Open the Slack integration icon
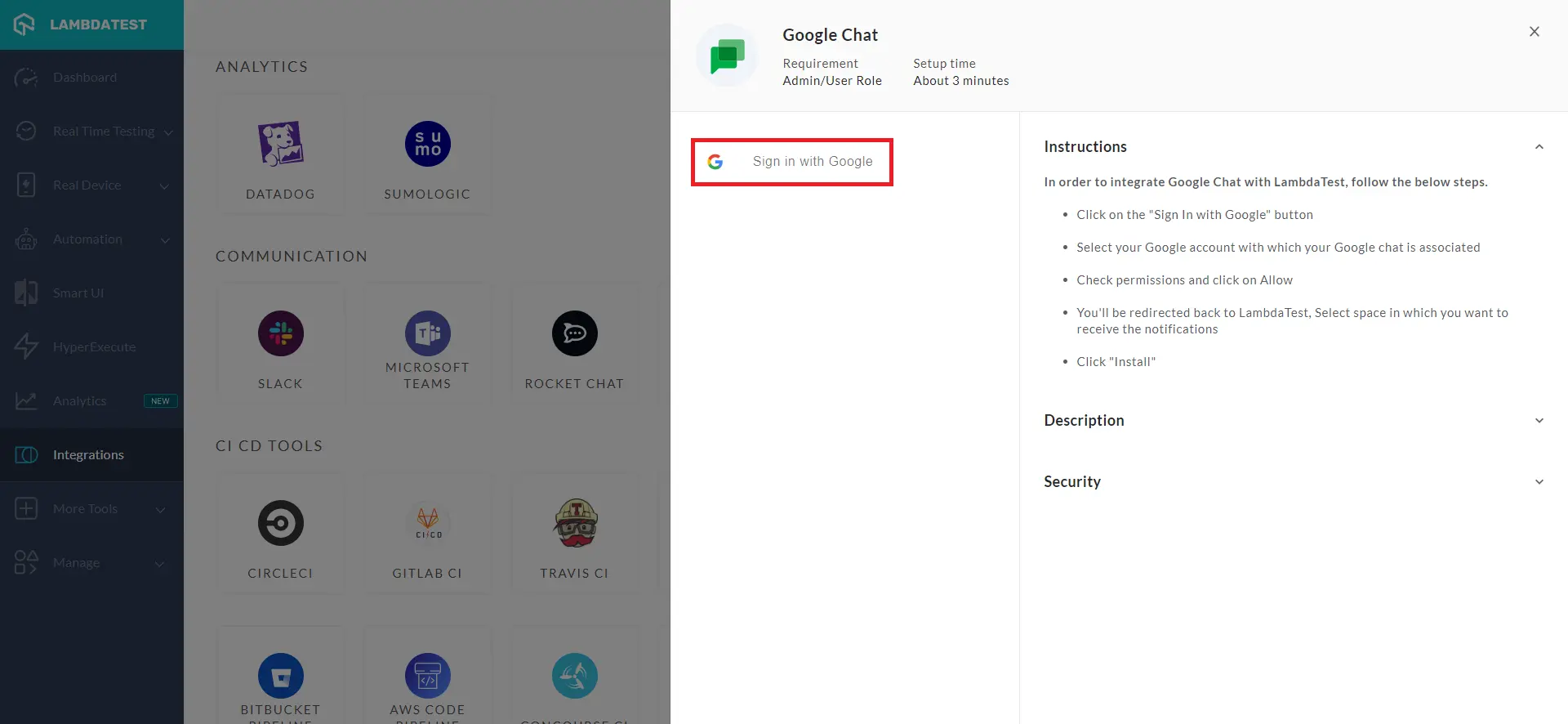Viewport: 1568px width, 724px height. coord(280,334)
